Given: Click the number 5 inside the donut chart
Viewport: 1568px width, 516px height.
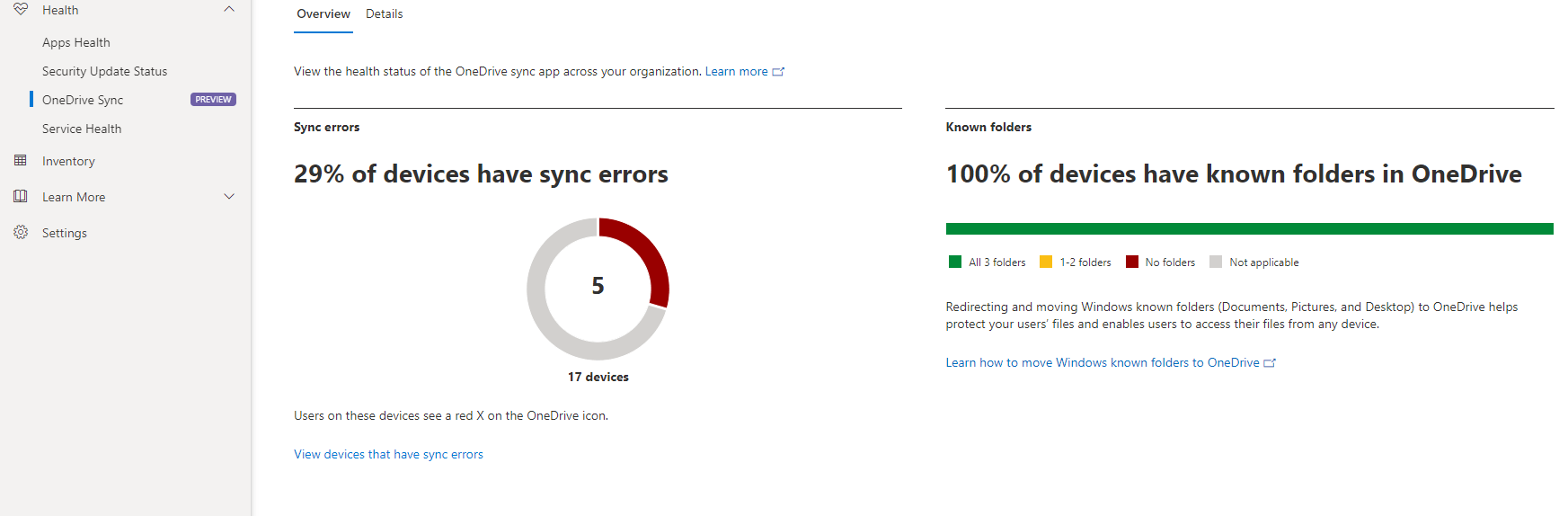Looking at the screenshot, I should pyautogui.click(x=598, y=286).
